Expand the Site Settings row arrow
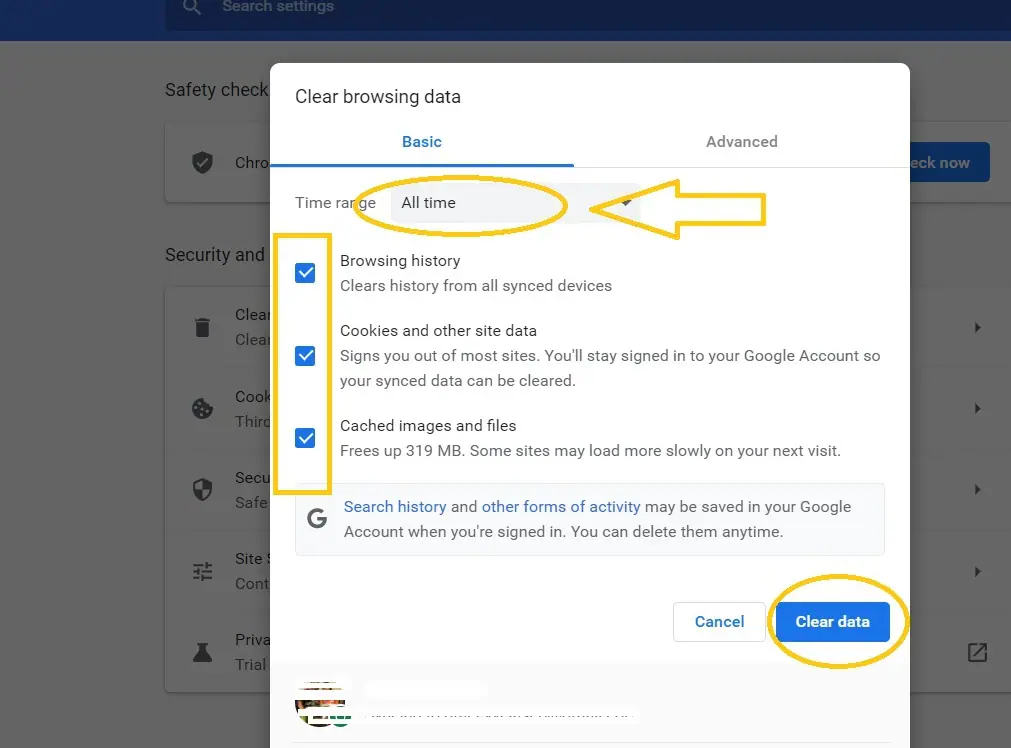Screen dimensions: 1011x748 coord(977,571)
